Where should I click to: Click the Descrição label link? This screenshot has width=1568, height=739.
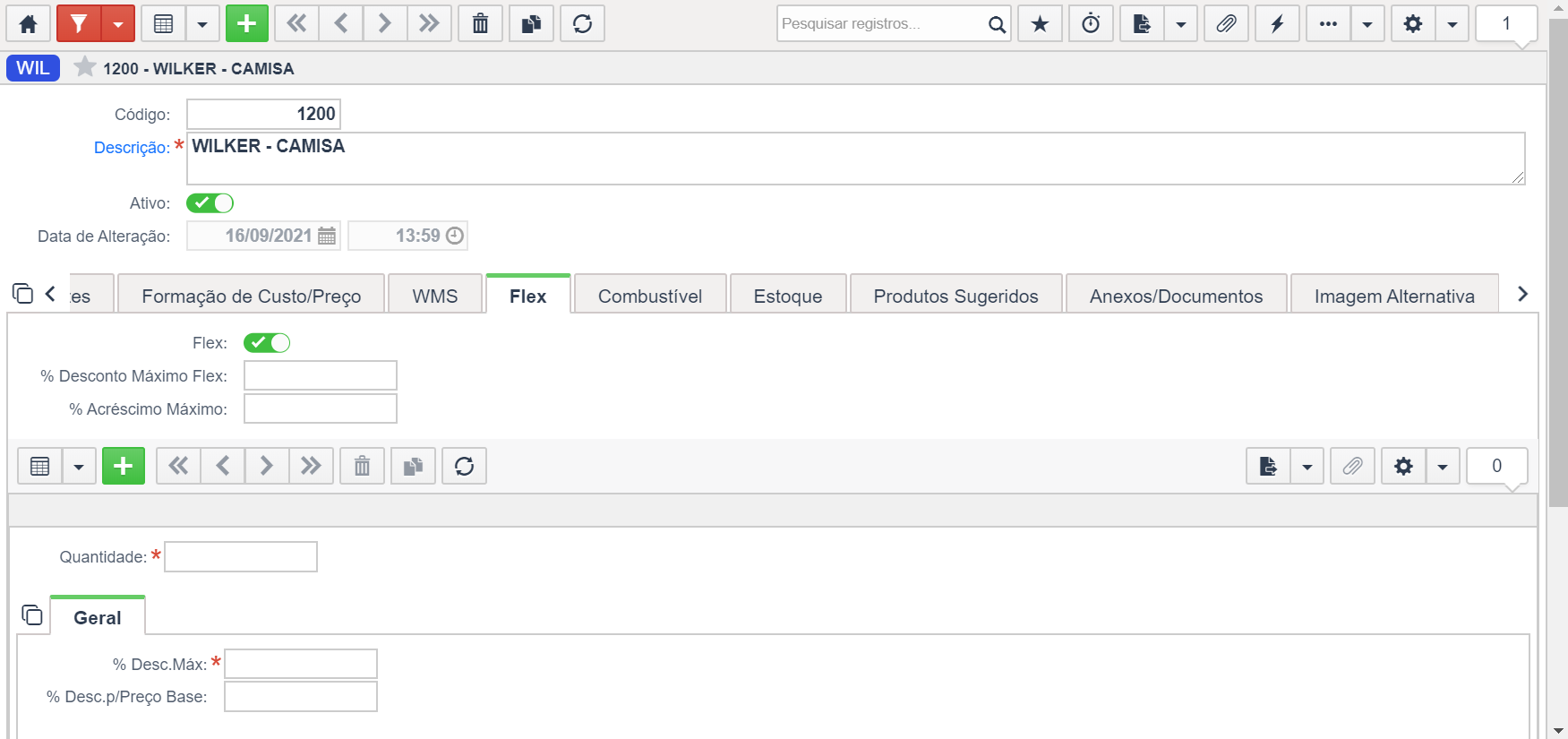(x=132, y=148)
